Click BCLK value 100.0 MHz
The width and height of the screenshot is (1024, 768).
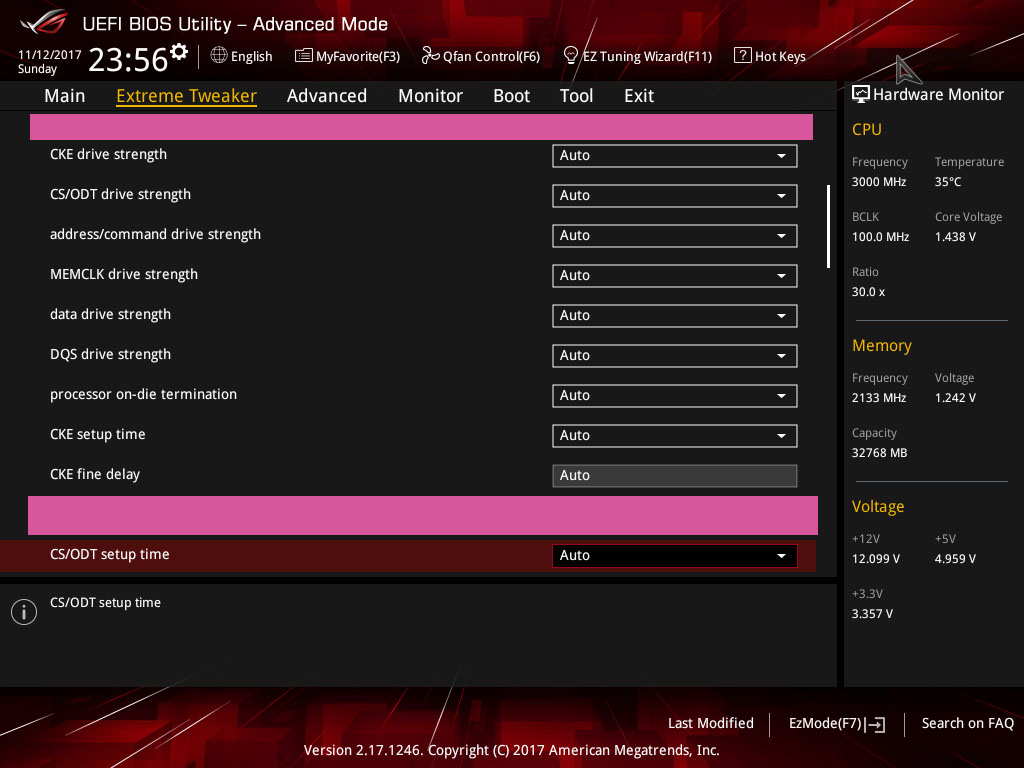coord(880,237)
